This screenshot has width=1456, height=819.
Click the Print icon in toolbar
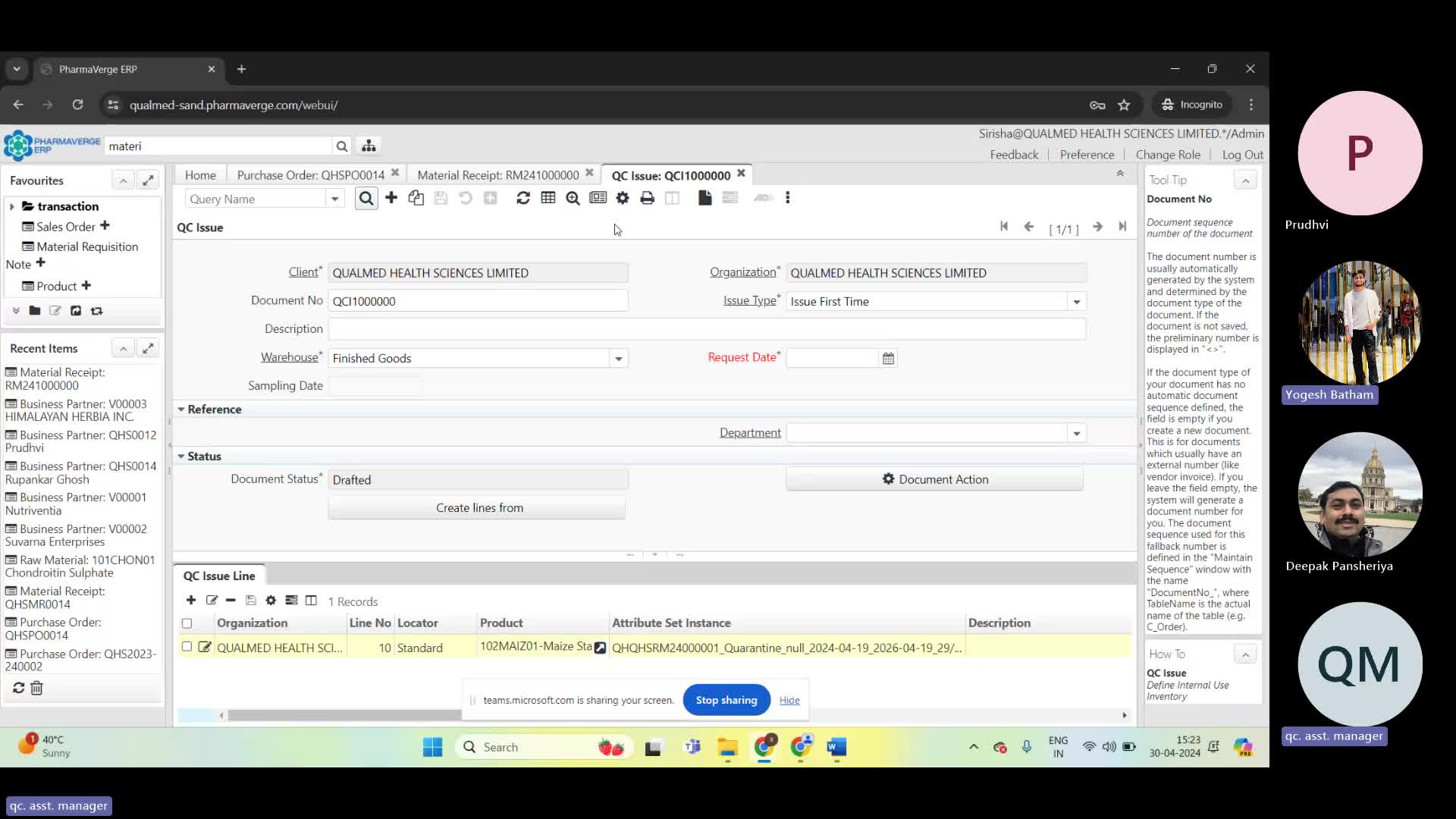[x=647, y=198]
